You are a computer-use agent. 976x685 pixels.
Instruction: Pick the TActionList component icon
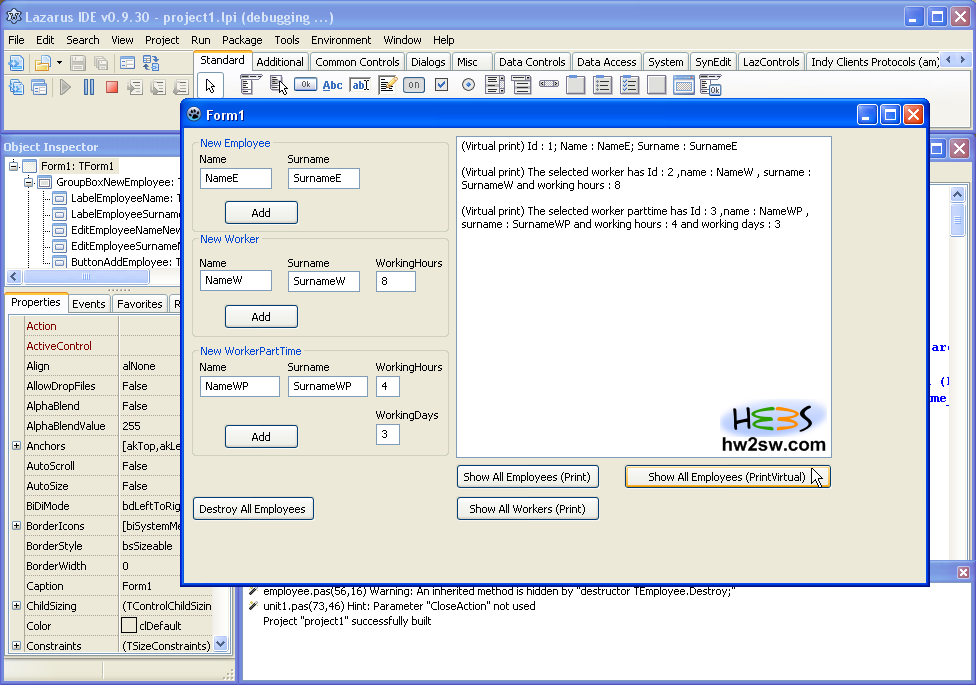[x=710, y=85]
